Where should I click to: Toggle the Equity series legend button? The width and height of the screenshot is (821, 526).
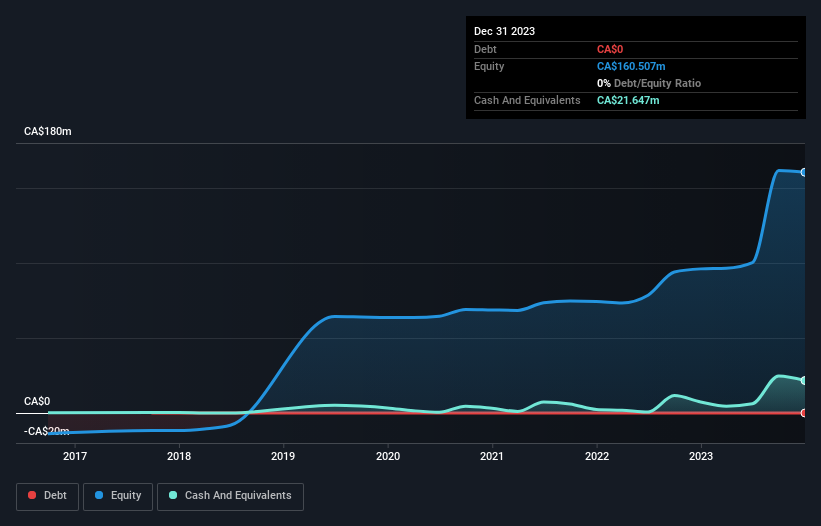click(118, 496)
